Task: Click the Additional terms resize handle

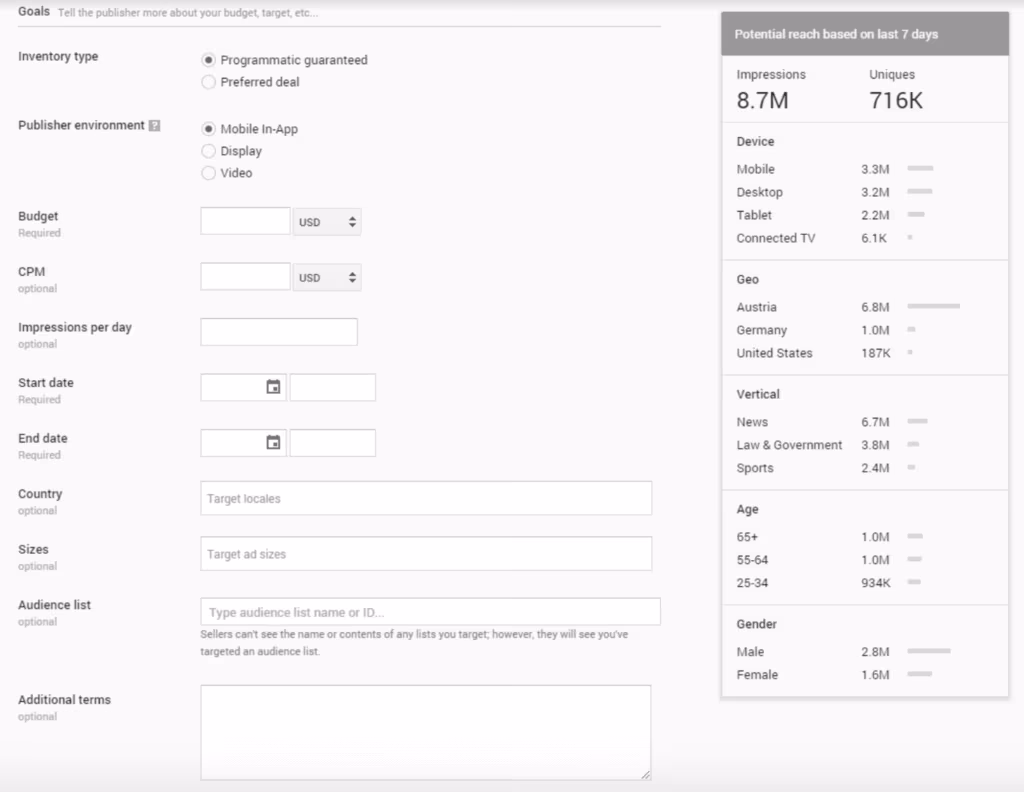Action: pyautogui.click(x=645, y=774)
